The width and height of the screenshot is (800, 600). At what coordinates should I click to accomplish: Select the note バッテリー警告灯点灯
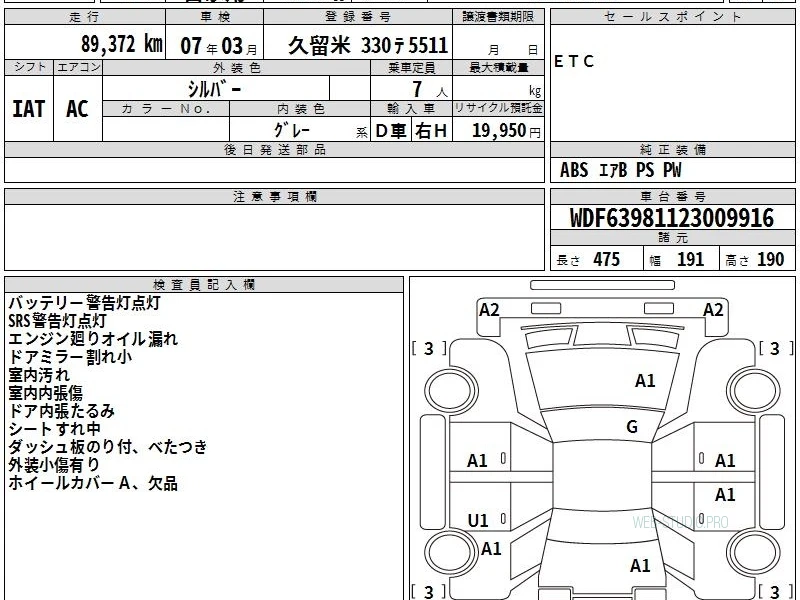coord(85,303)
